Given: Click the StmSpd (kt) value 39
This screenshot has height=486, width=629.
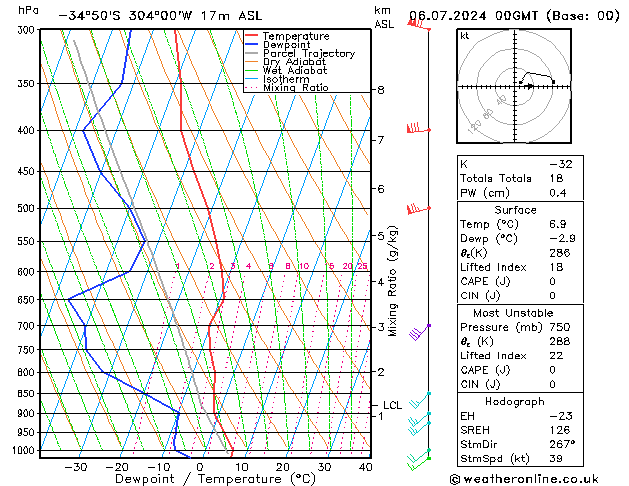Looking at the screenshot, I should (556, 459).
